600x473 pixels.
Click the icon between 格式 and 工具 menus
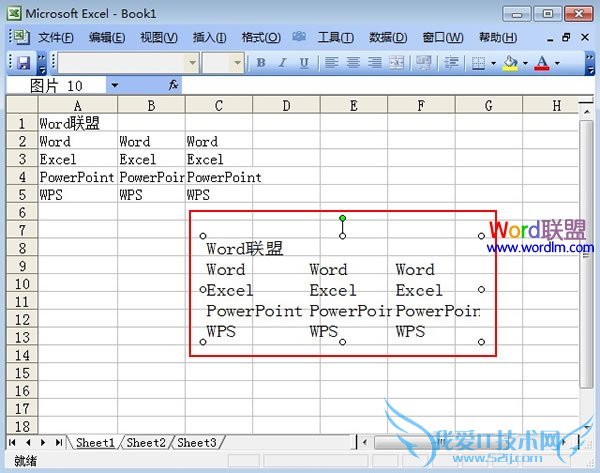click(x=299, y=37)
